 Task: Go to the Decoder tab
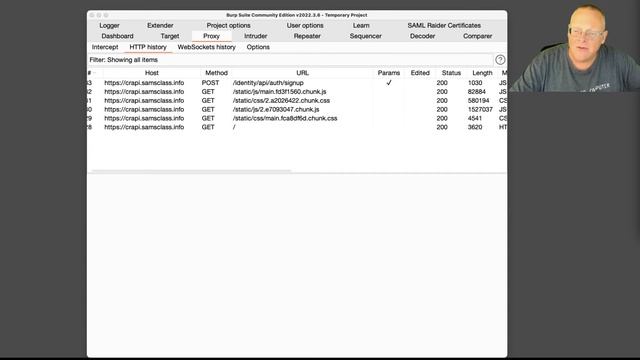(422, 36)
